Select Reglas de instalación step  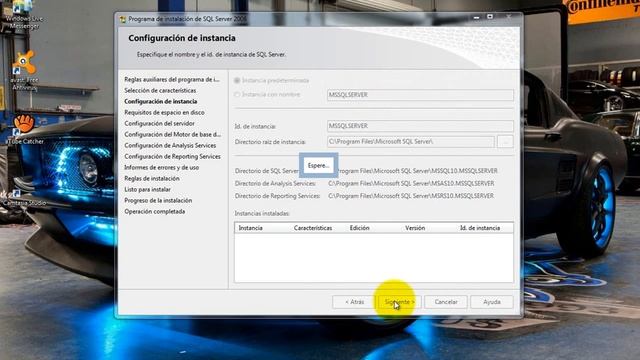[x=152, y=179]
